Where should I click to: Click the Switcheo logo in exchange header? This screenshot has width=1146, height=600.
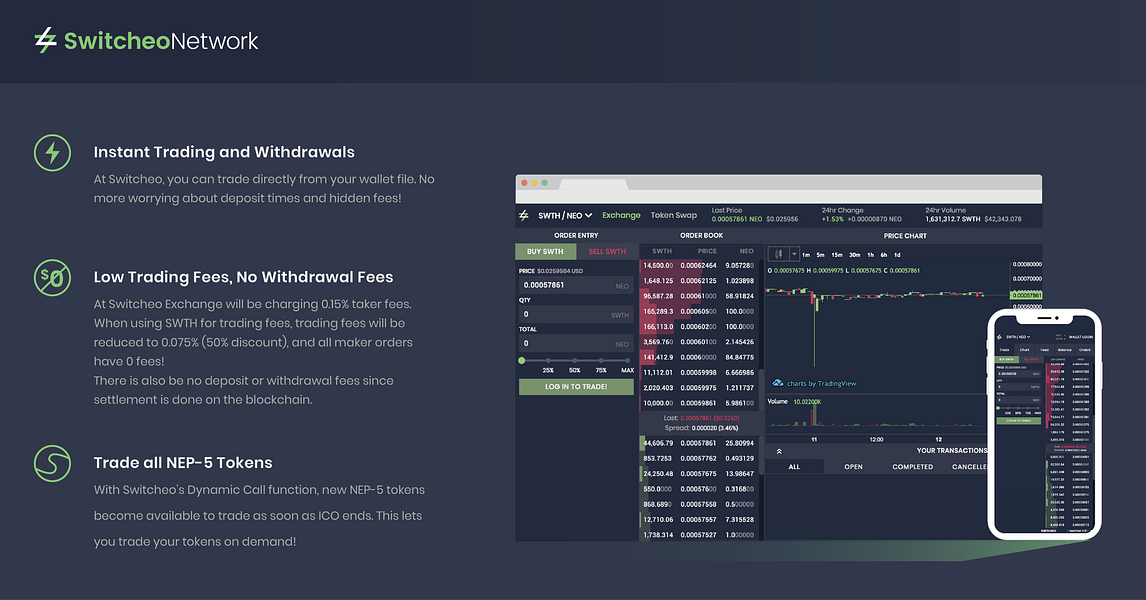point(523,215)
